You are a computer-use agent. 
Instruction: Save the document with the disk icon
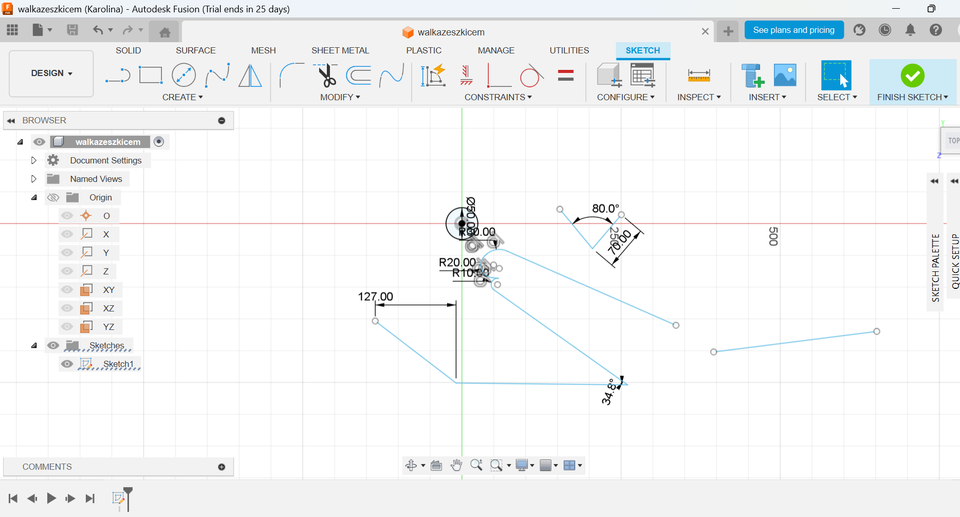tap(72, 30)
